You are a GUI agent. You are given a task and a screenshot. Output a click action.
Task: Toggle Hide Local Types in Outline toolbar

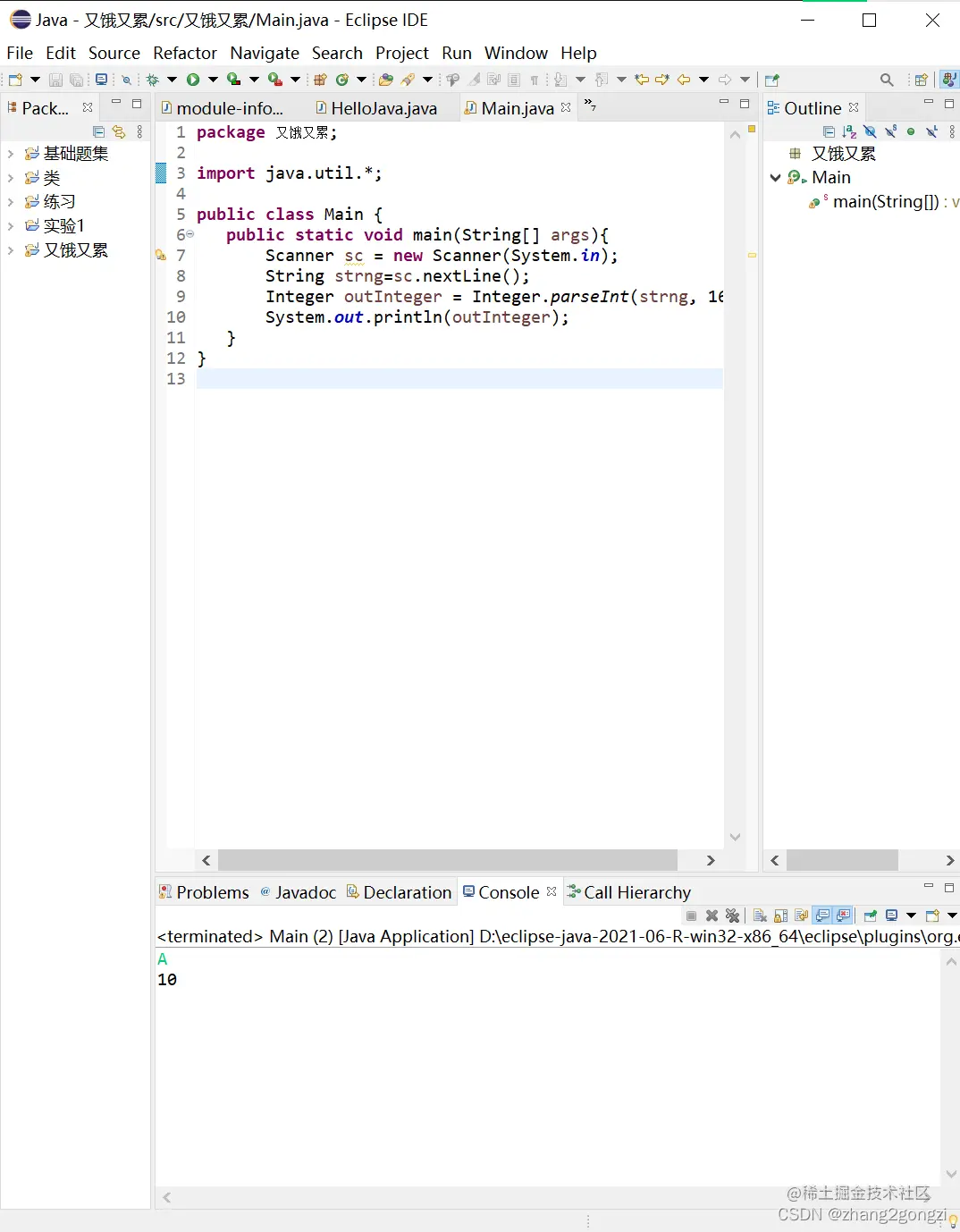pyautogui.click(x=931, y=132)
